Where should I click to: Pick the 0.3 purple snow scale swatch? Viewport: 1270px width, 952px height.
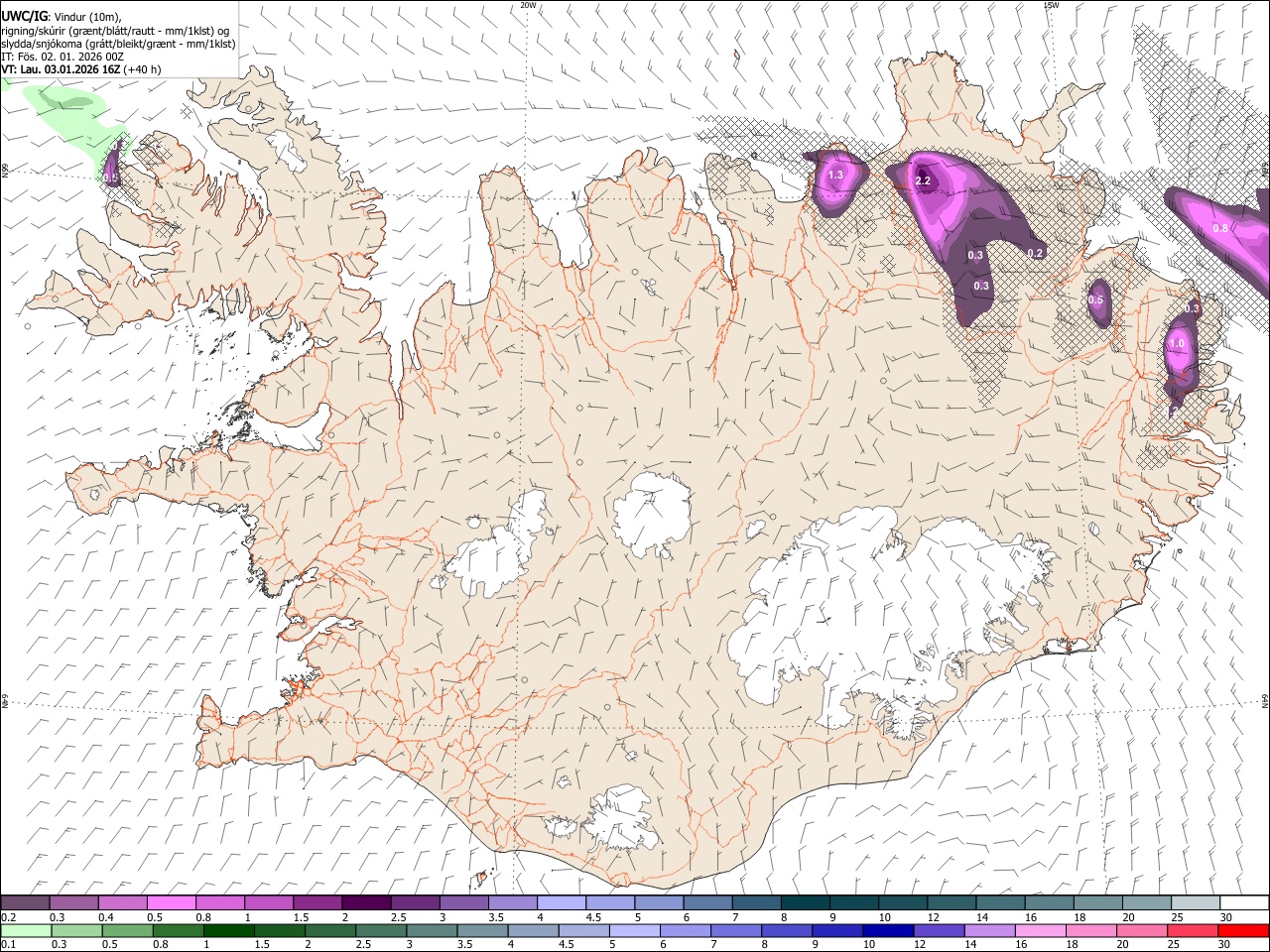point(73,902)
